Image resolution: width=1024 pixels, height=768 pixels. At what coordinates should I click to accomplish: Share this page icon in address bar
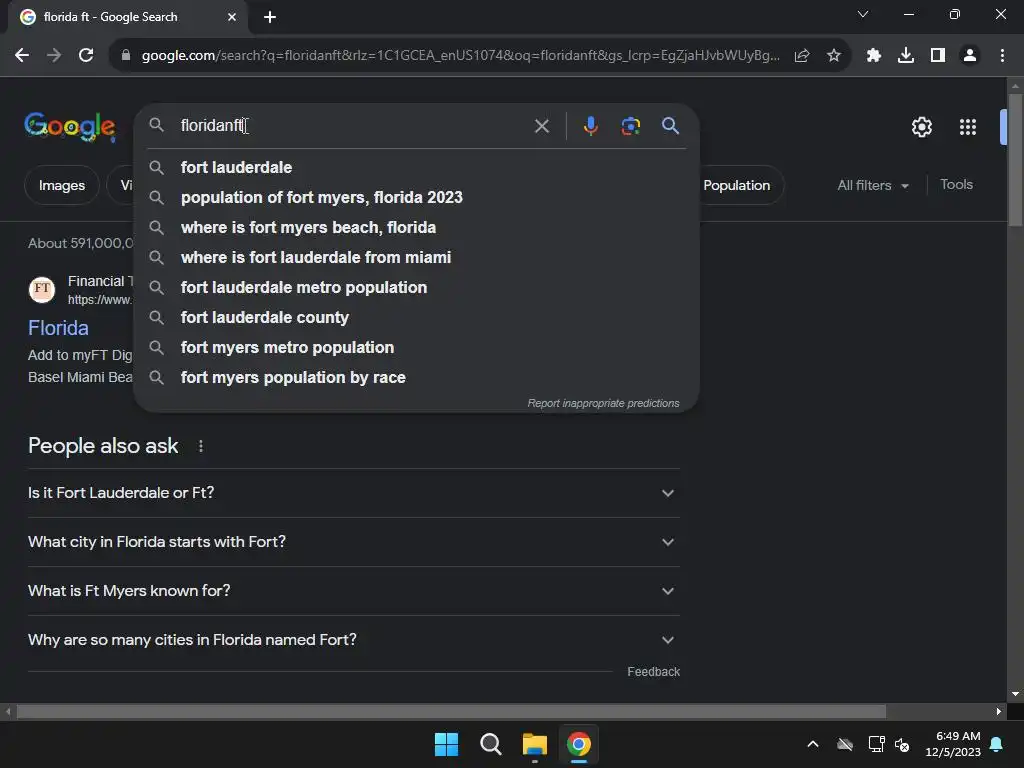tap(802, 56)
